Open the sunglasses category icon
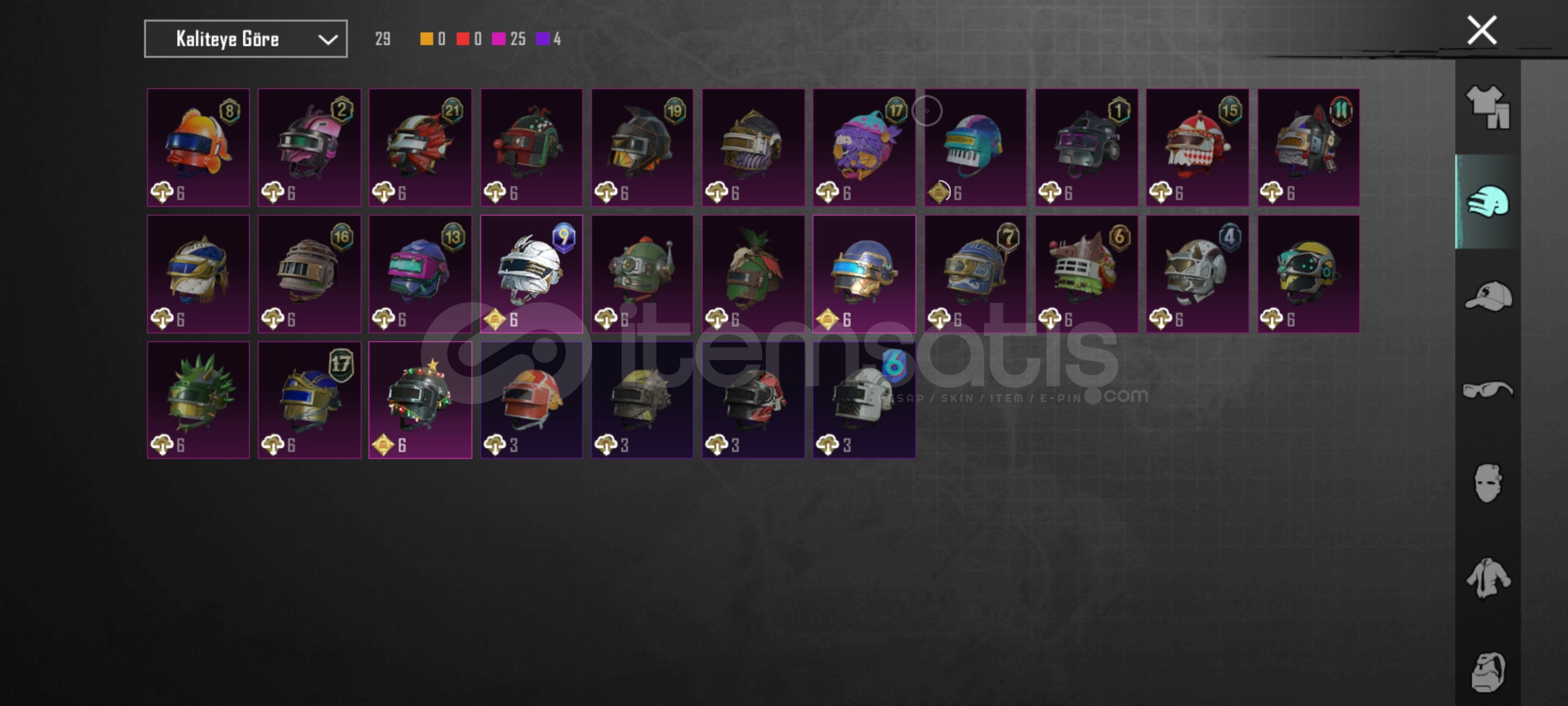The height and width of the screenshot is (706, 1568). pos(1488,390)
